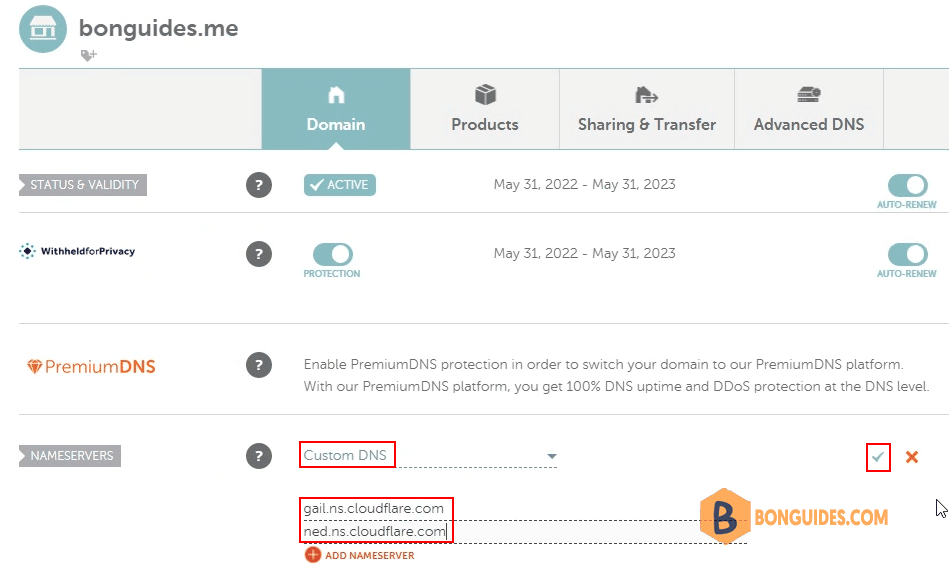The height and width of the screenshot is (582, 949).
Task: Expand the Custom DNS dropdown arrow
Action: [x=551, y=456]
